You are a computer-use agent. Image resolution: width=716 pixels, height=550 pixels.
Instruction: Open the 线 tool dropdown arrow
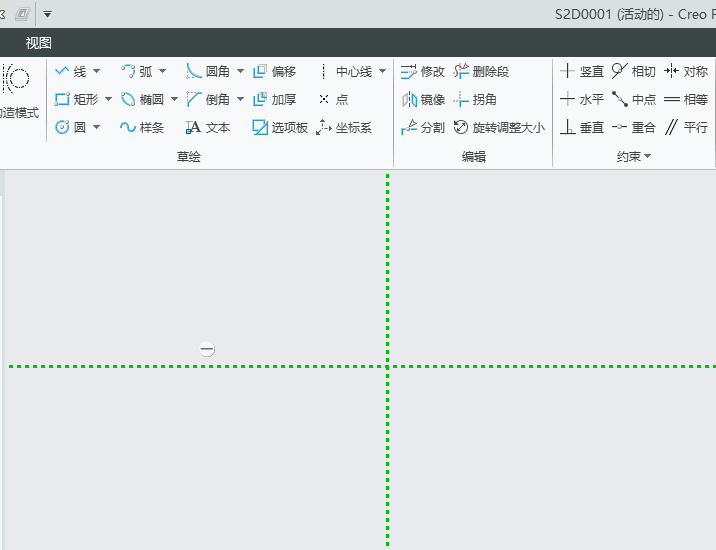(x=96, y=71)
